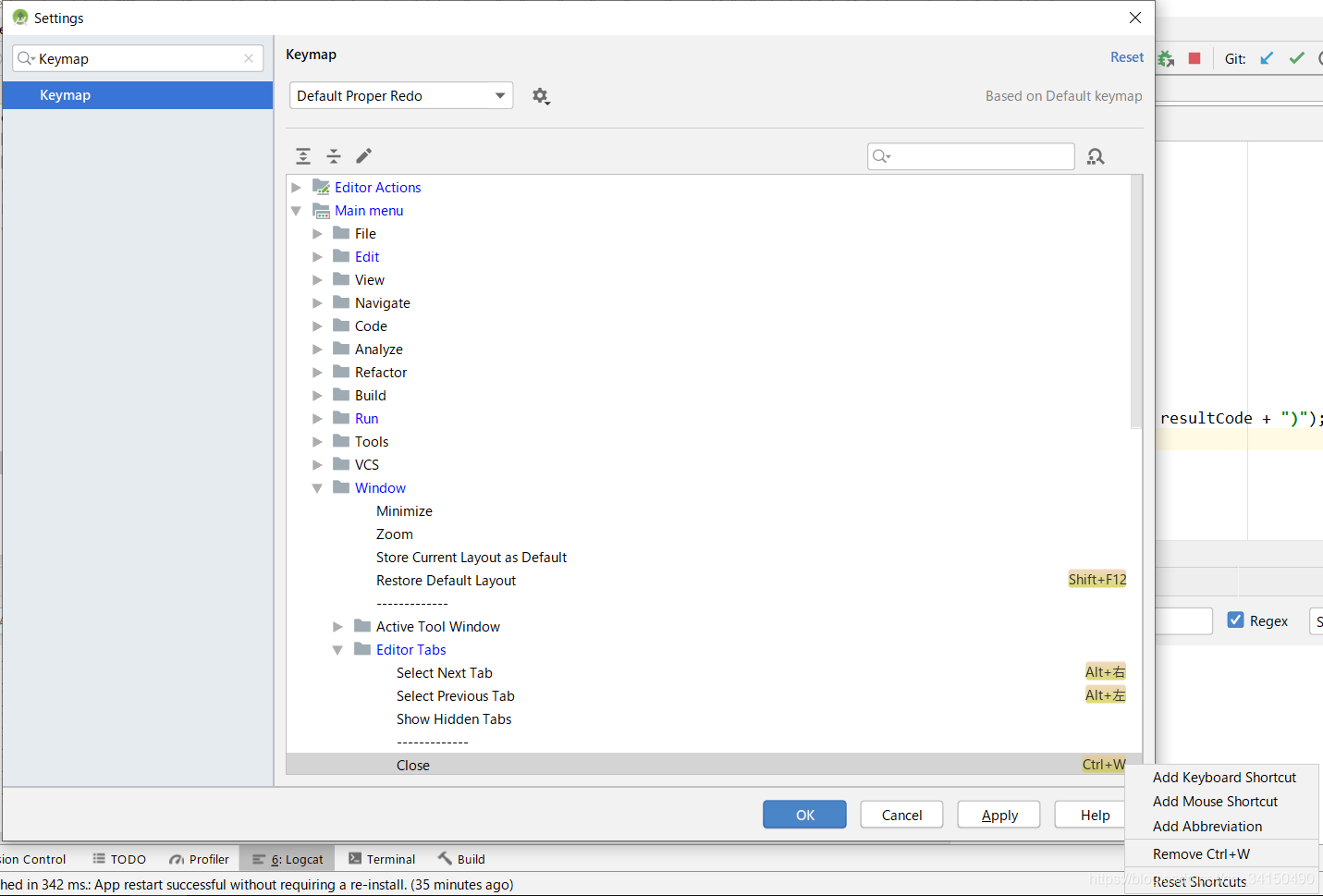Select the Minimize action row

[708, 511]
